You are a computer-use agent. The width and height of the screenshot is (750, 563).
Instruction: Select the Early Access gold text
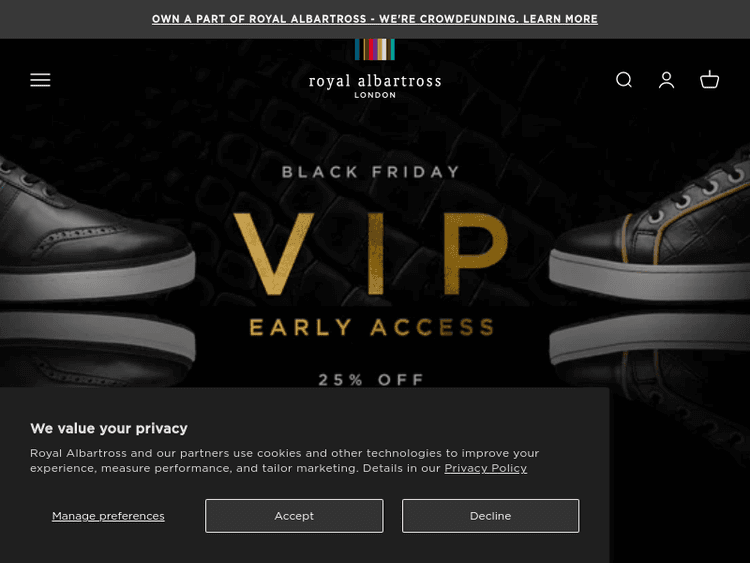point(372,327)
